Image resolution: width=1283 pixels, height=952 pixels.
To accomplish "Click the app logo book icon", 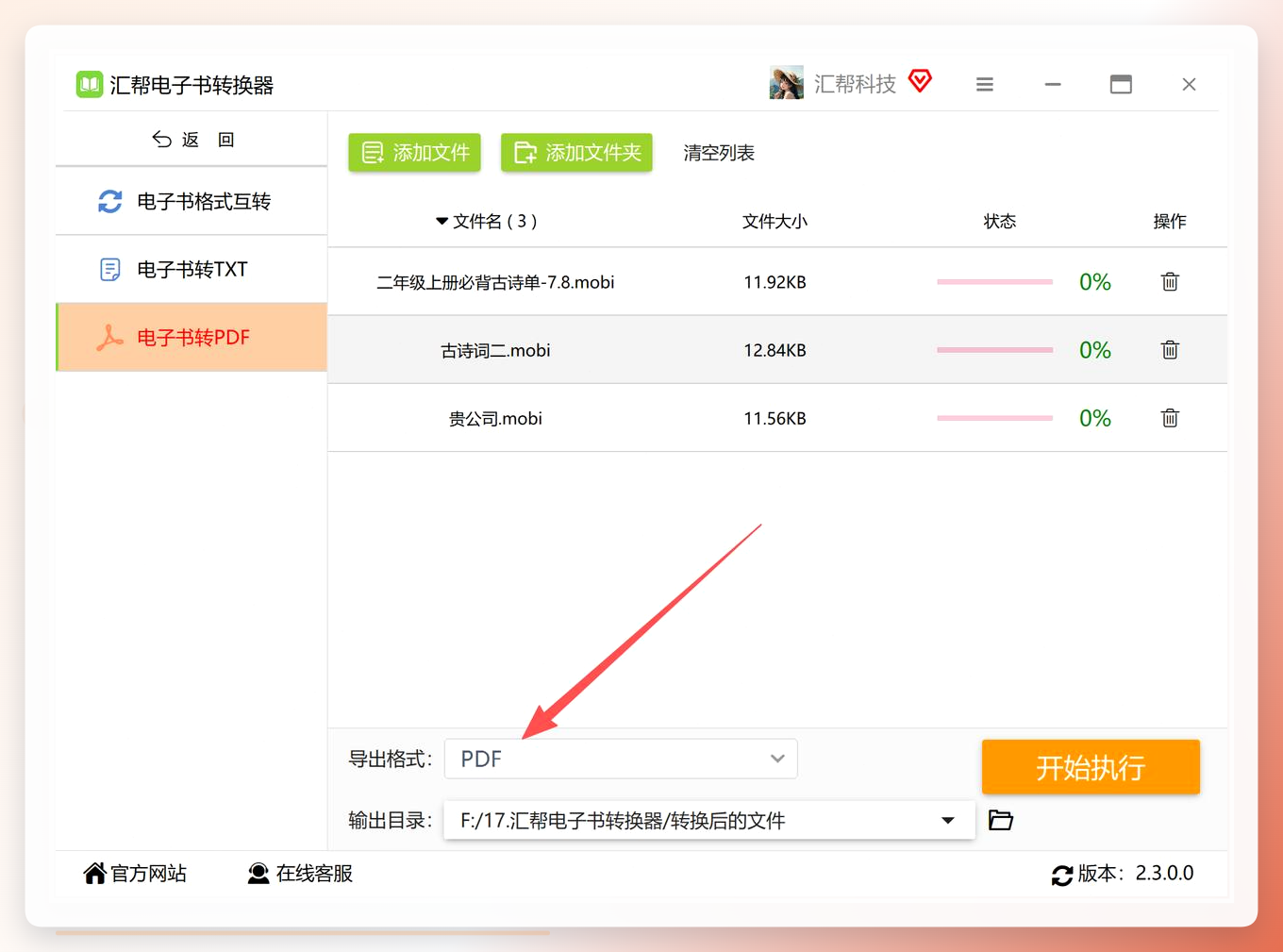I will (90, 85).
